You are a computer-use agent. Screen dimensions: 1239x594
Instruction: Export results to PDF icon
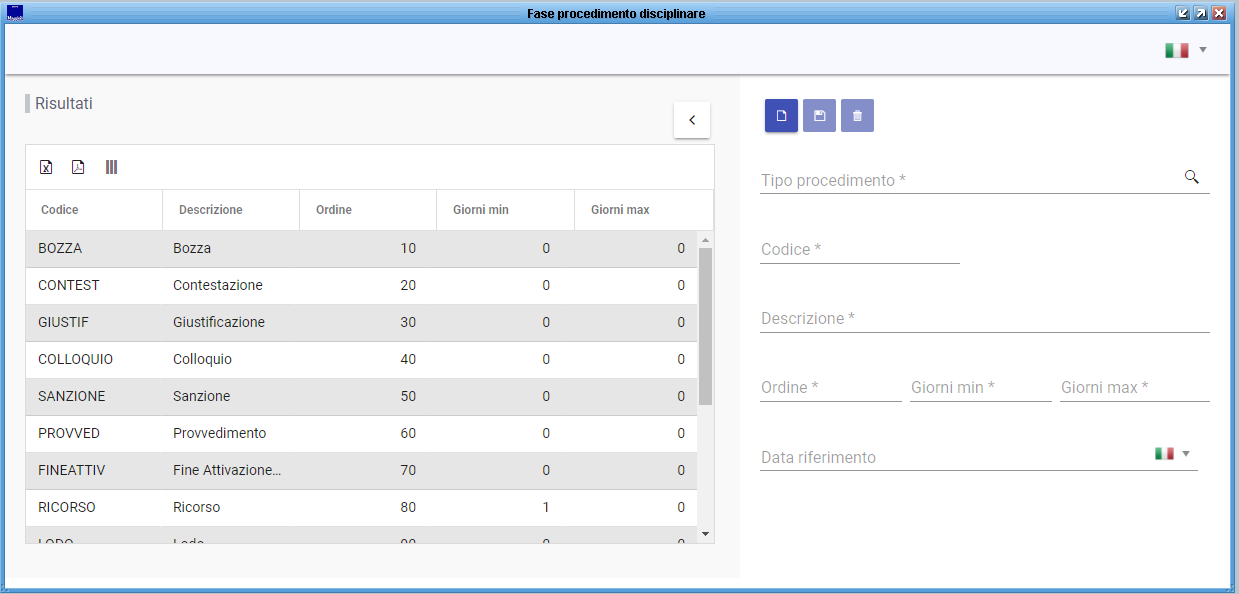pyautogui.click(x=78, y=167)
